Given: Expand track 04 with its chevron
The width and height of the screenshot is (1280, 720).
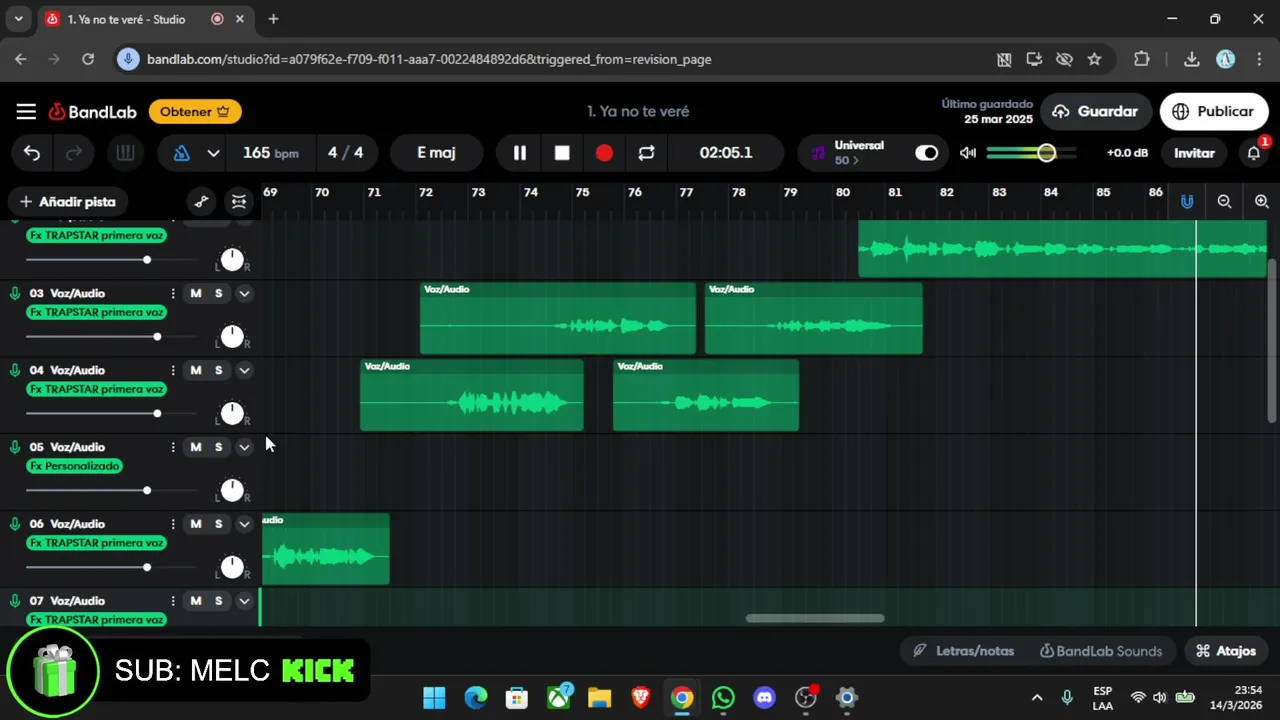Looking at the screenshot, I should pyautogui.click(x=244, y=370).
